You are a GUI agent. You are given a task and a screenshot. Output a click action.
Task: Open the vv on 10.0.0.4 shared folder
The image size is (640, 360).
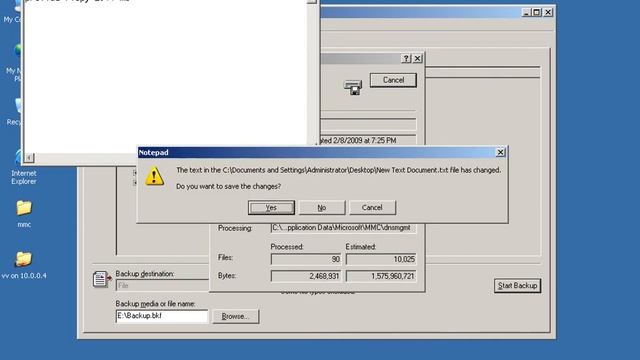coord(24,265)
